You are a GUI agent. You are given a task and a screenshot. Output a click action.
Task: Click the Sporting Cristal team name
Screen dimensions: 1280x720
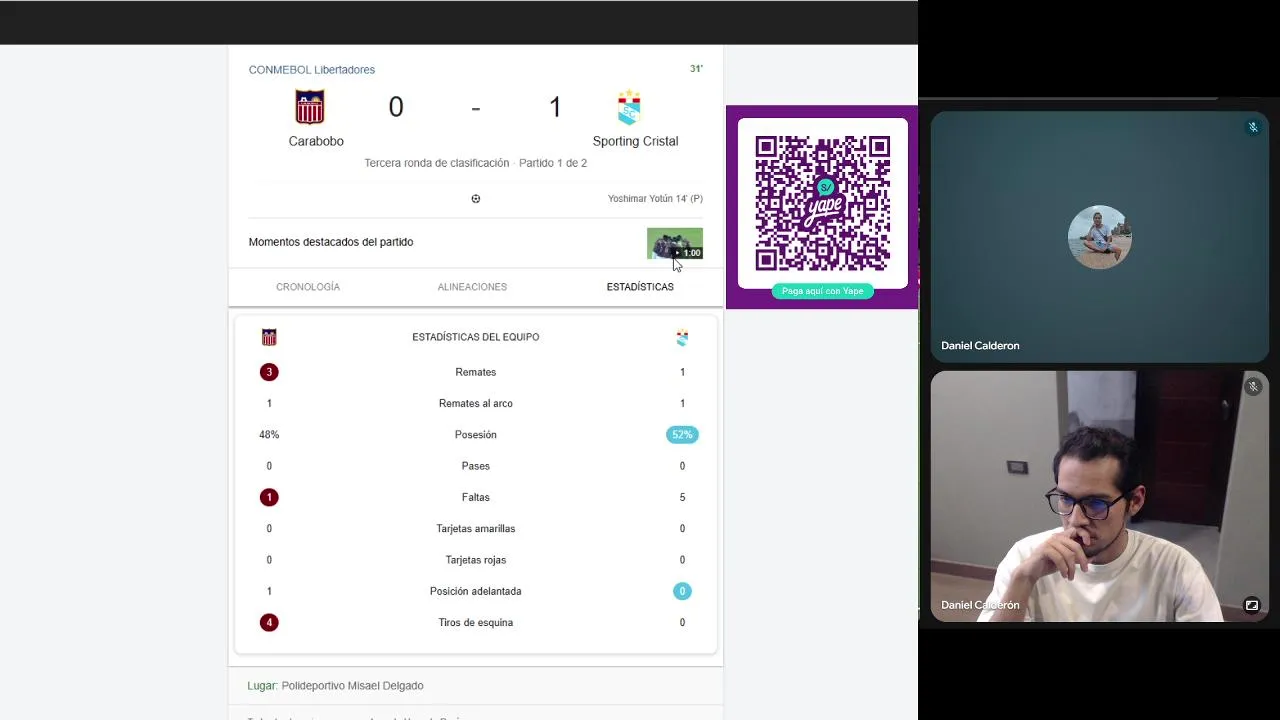point(635,141)
